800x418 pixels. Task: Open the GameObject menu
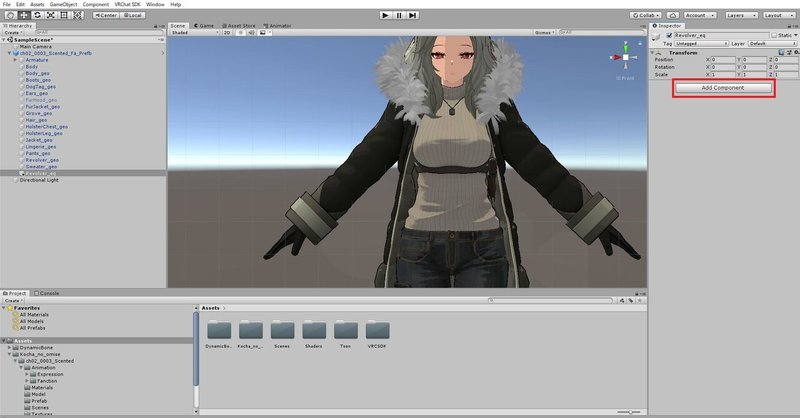[63, 4]
